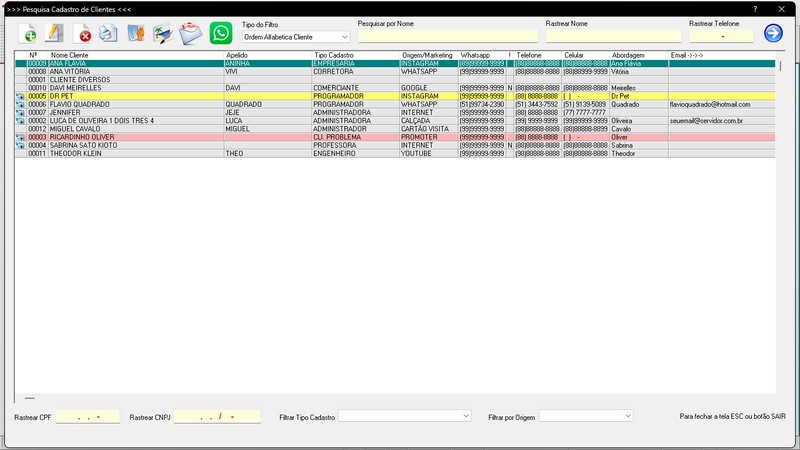
Task: Click the picture with brush icon
Action: (x=163, y=34)
